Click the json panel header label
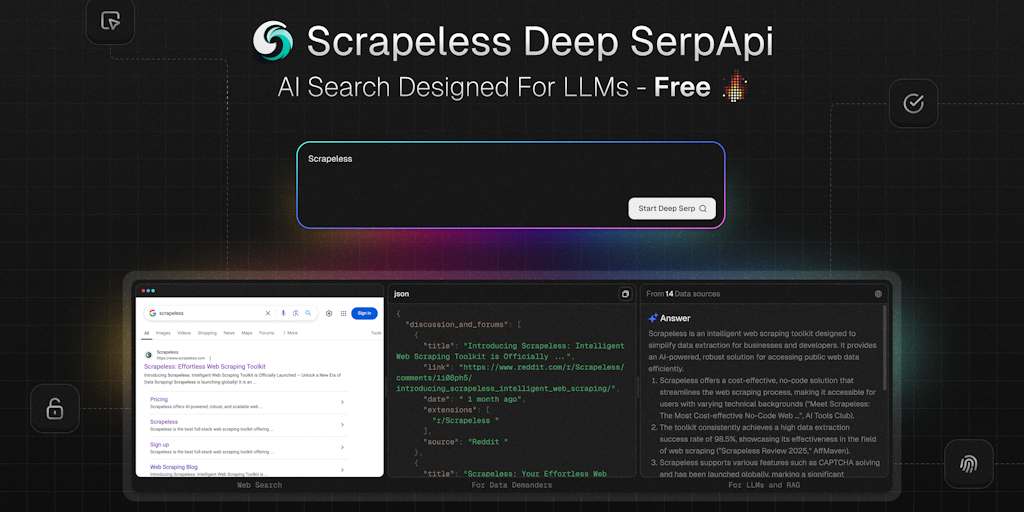This screenshot has height=512, width=1024. (401, 295)
